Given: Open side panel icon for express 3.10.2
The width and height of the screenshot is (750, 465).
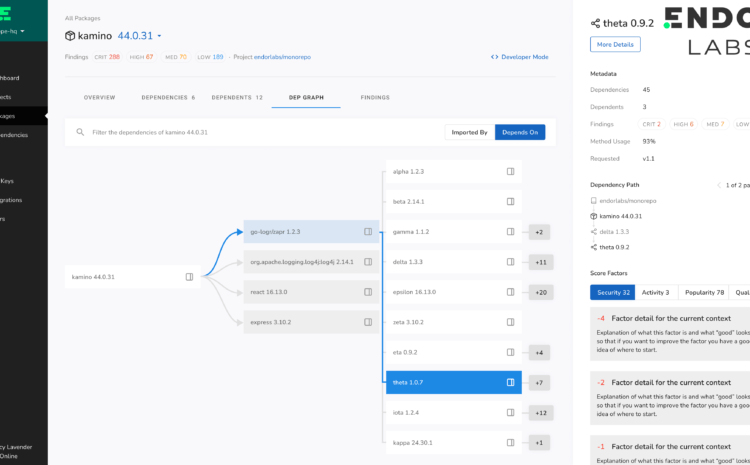Looking at the screenshot, I should coord(368,322).
